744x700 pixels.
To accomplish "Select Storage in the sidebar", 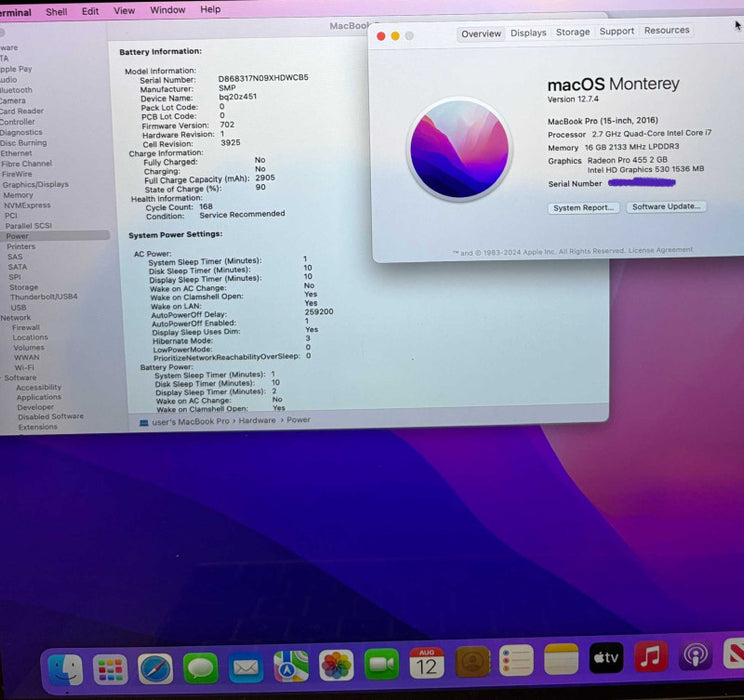I will pos(23,287).
